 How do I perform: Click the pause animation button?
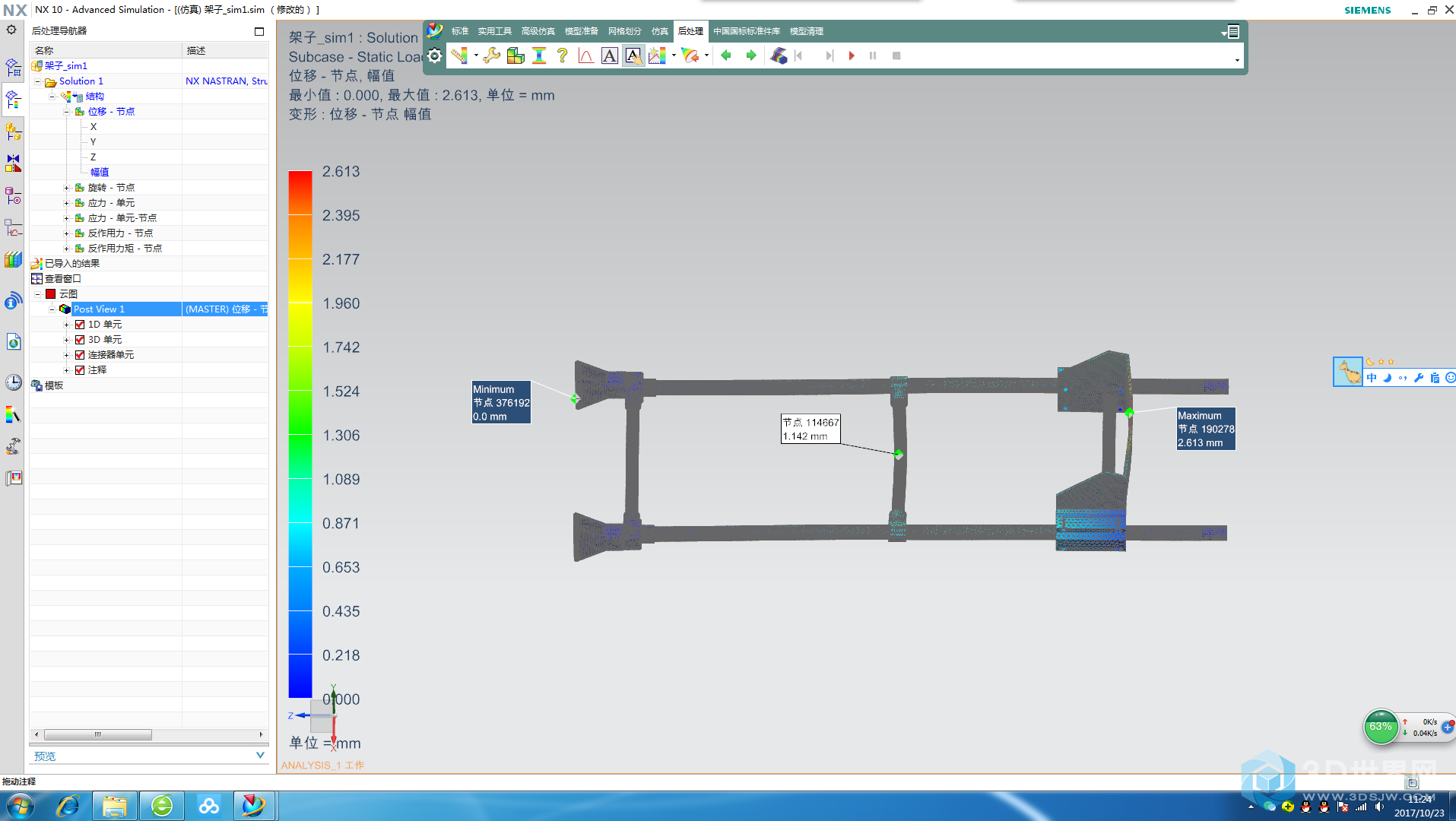tap(873, 55)
